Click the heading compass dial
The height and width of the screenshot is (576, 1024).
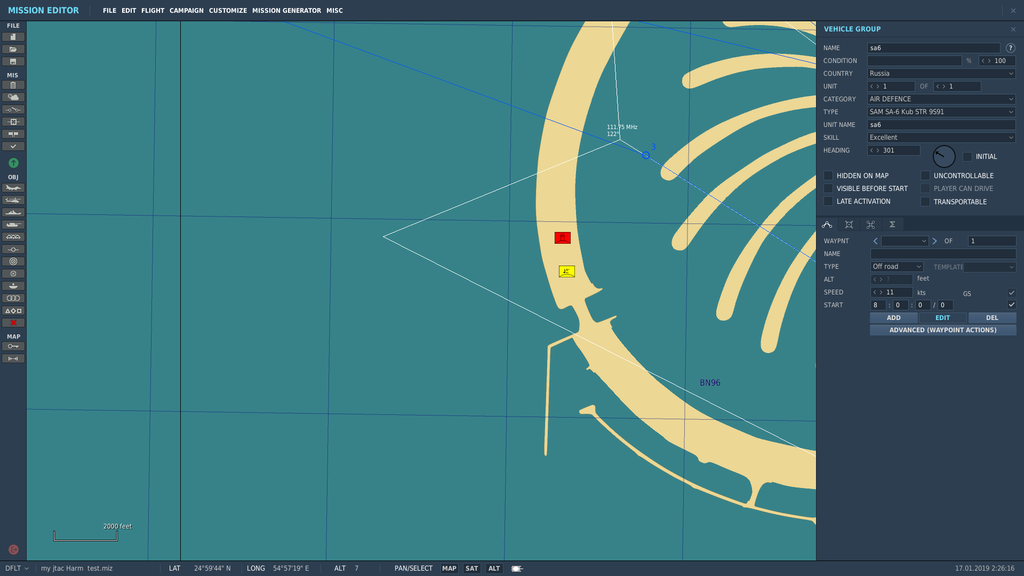(x=944, y=156)
